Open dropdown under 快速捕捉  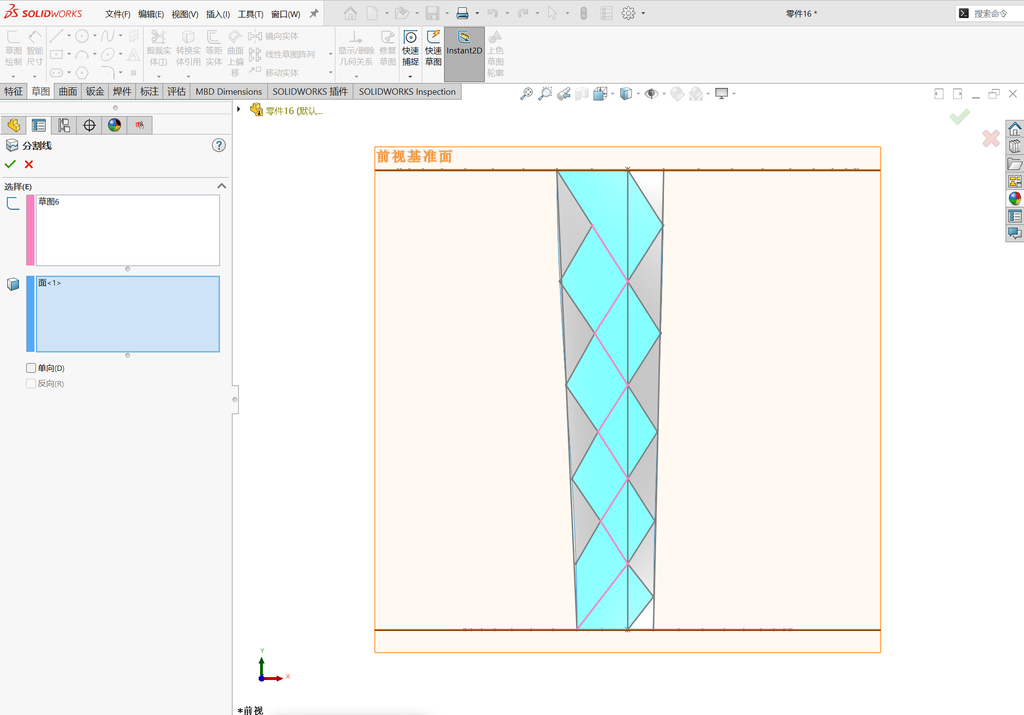point(410,76)
